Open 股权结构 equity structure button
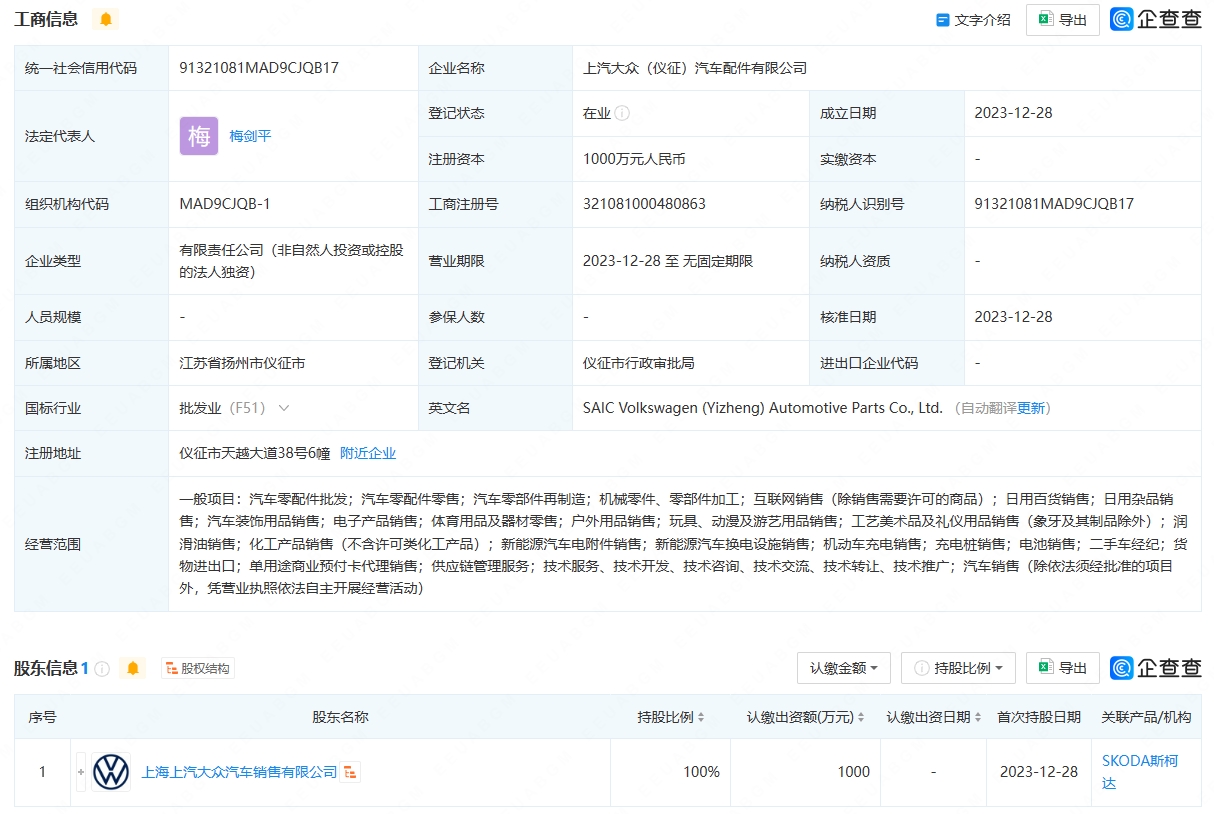Image resolution: width=1214 pixels, height=814 pixels. point(198,668)
